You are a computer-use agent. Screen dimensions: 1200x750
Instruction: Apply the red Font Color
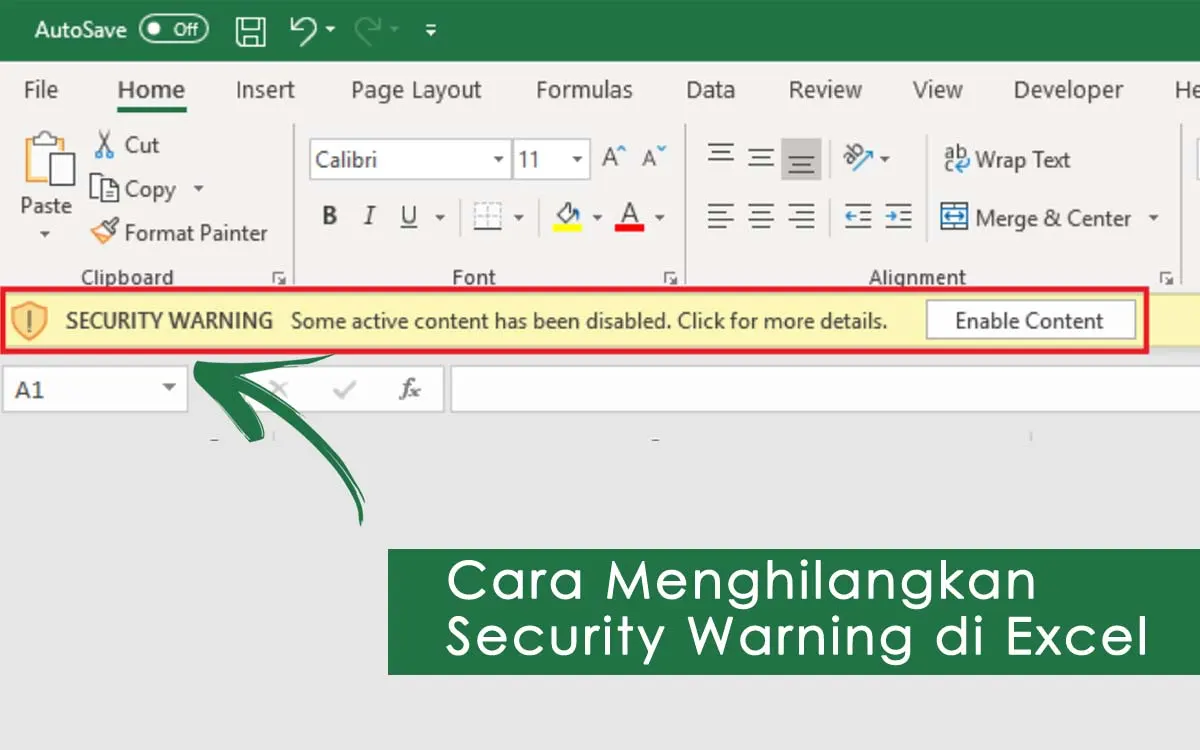[x=629, y=216]
